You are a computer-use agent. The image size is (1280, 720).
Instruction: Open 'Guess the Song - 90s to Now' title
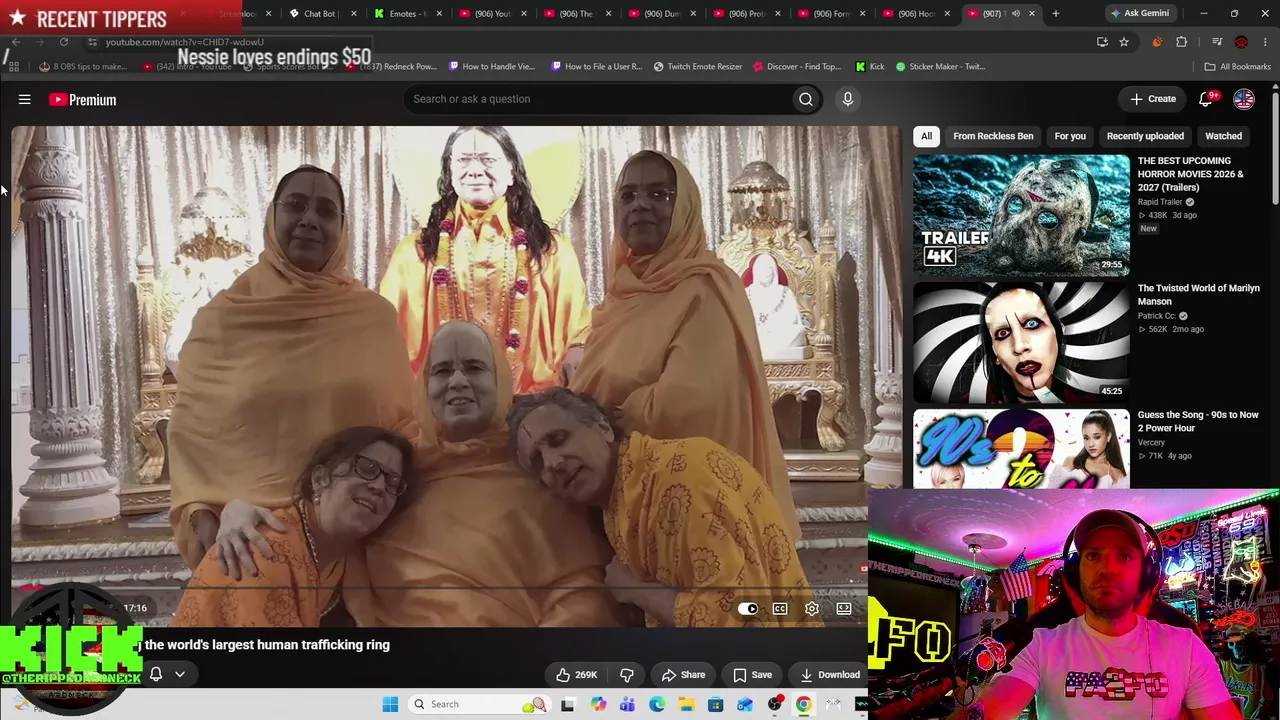coord(1198,421)
